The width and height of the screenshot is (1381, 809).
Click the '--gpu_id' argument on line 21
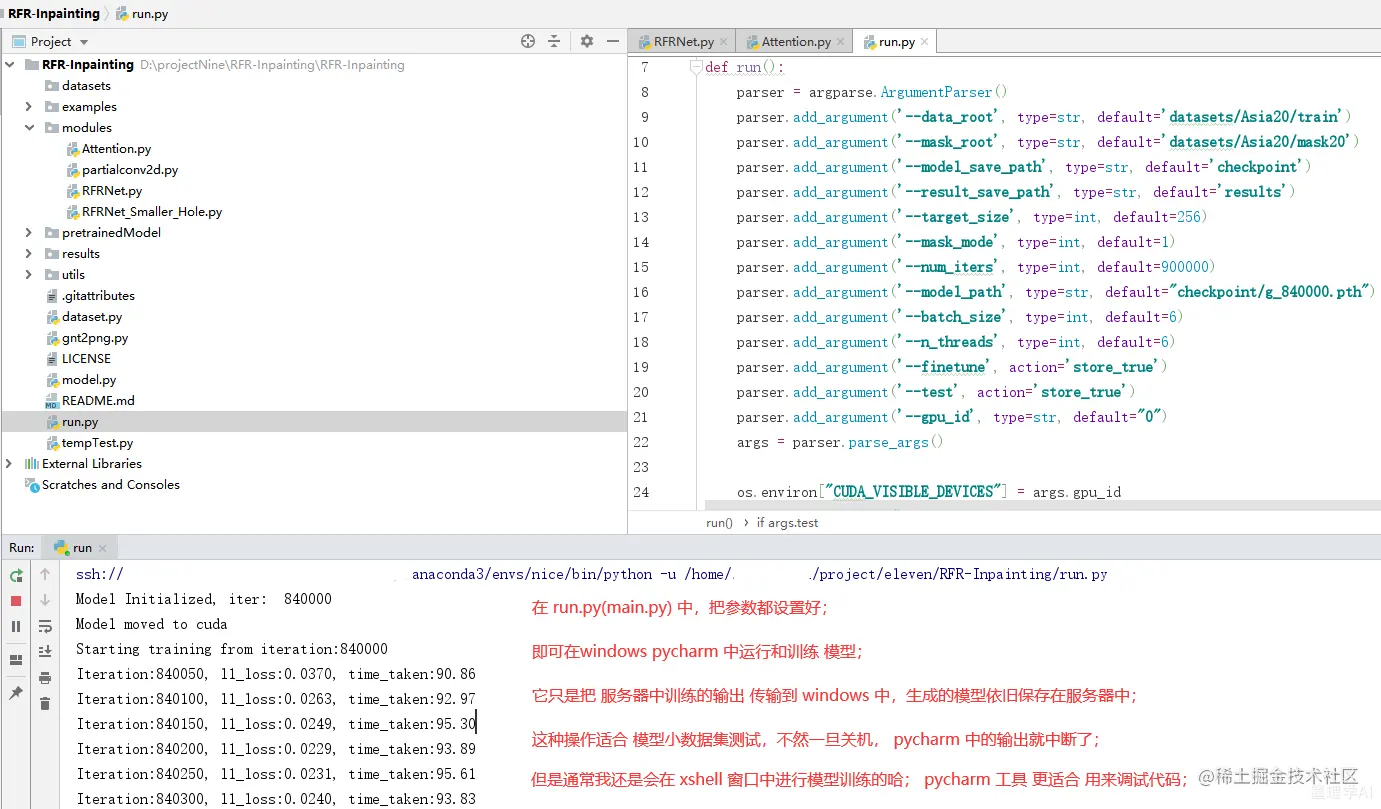pos(935,417)
